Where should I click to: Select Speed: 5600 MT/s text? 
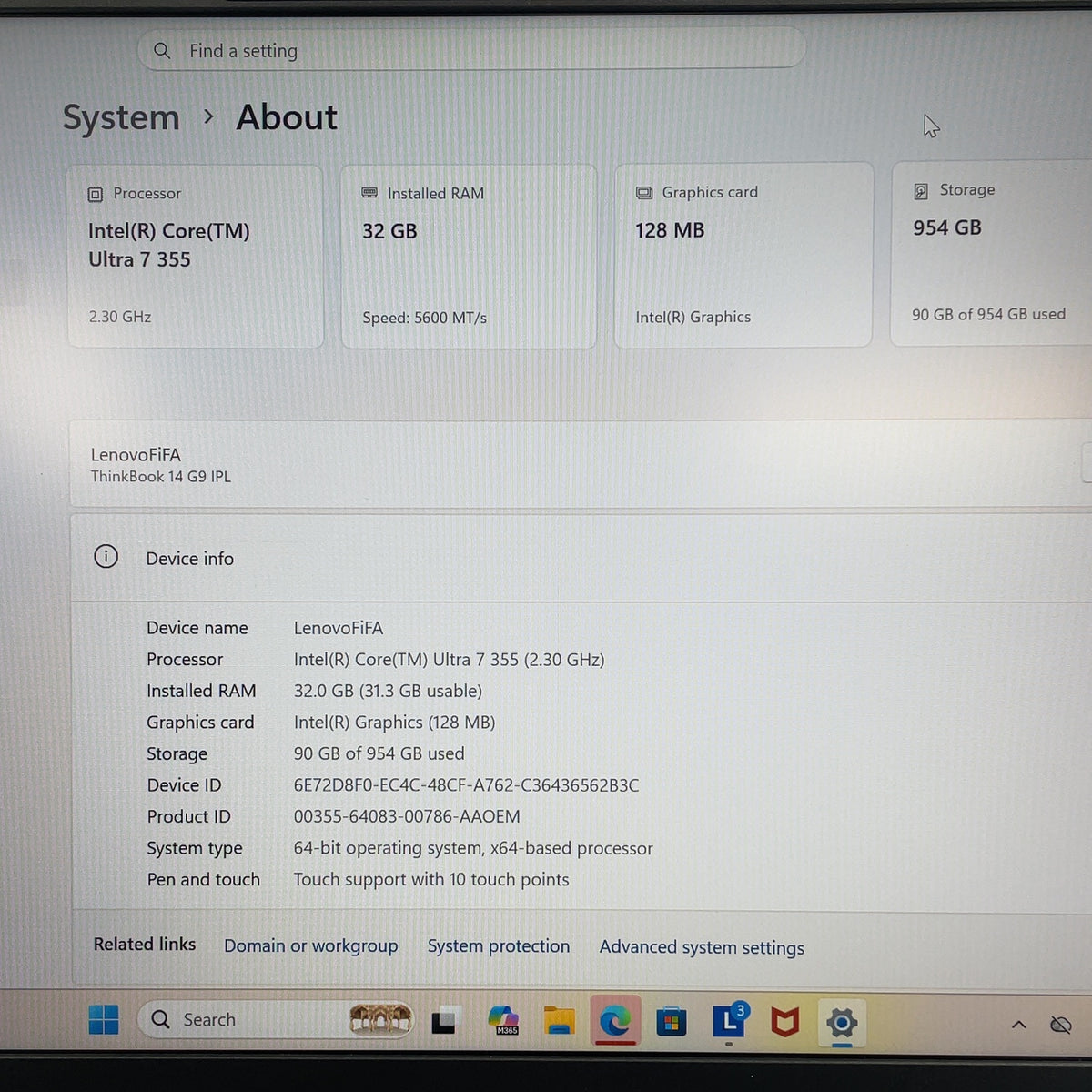(x=424, y=318)
